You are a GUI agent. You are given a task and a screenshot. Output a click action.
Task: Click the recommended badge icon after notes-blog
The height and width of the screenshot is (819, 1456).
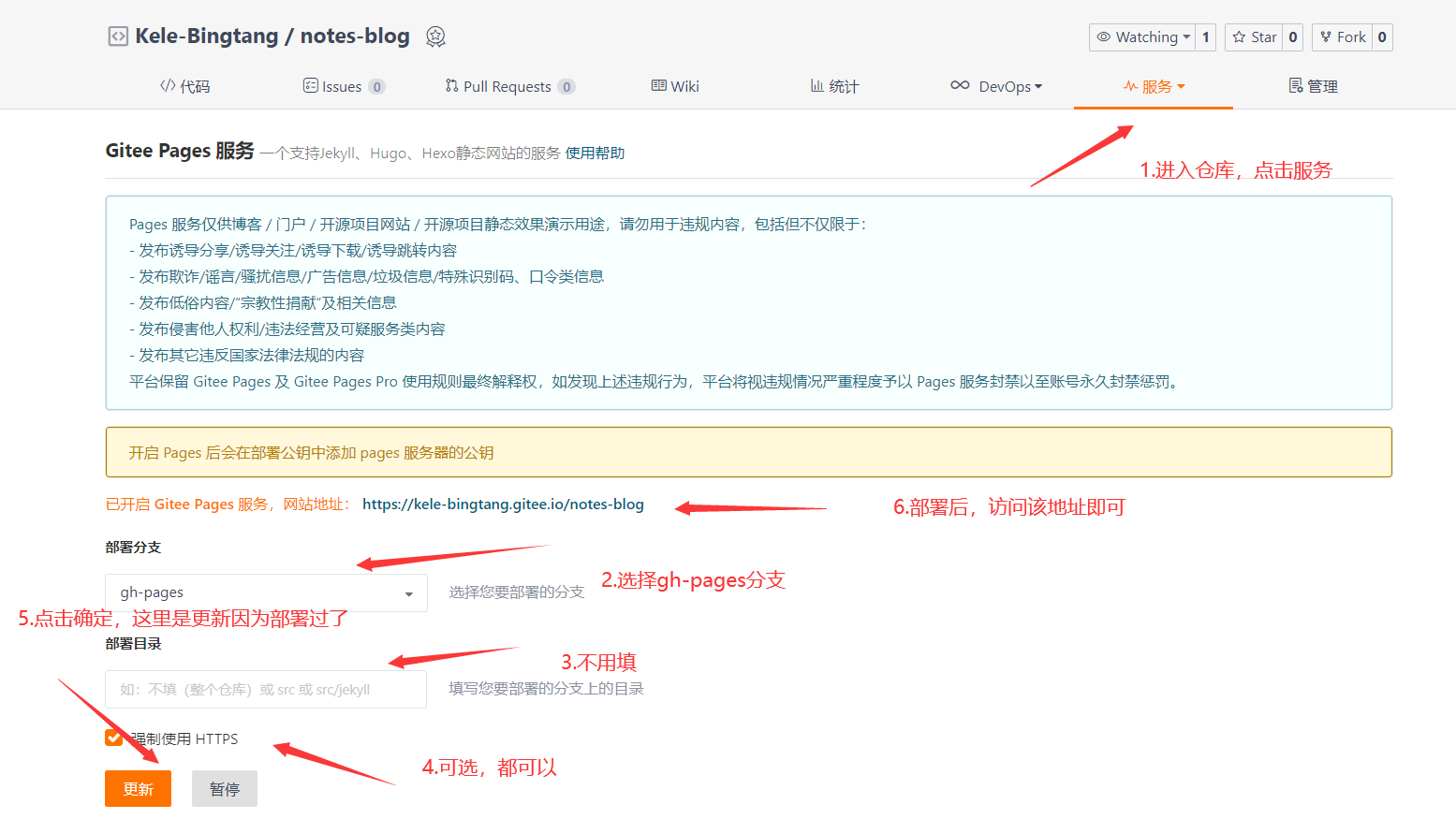click(435, 37)
